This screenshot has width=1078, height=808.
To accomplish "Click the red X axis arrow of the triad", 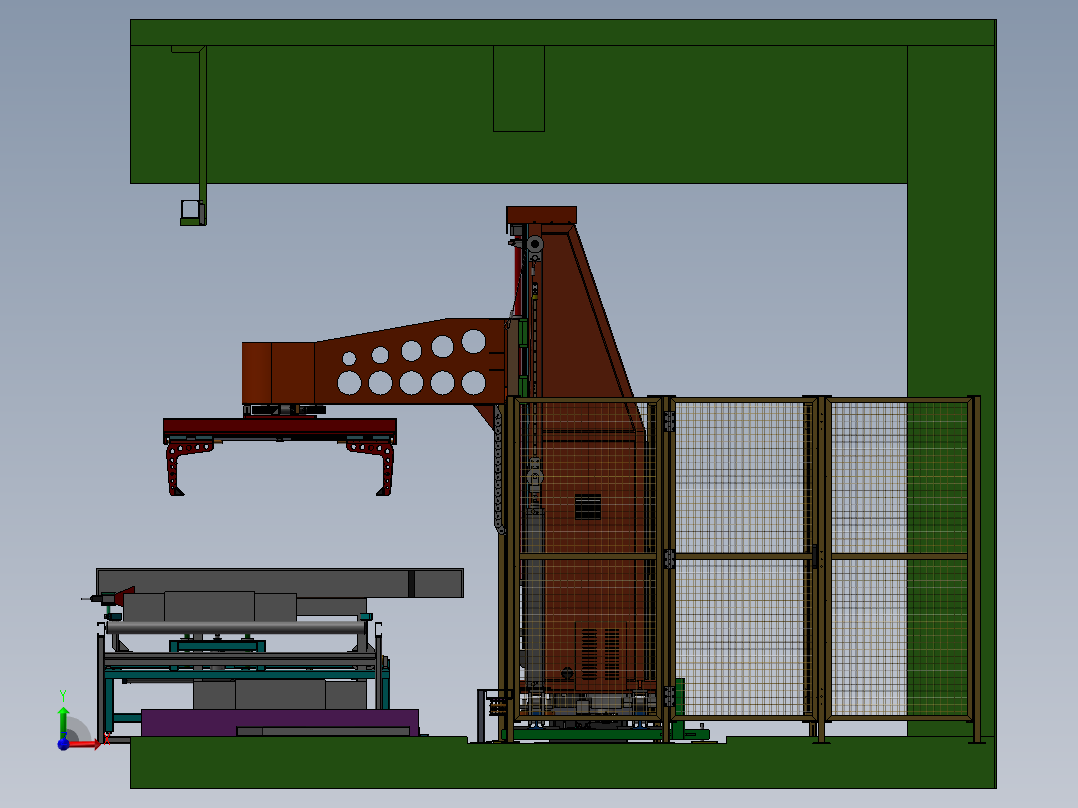I will point(84,744).
